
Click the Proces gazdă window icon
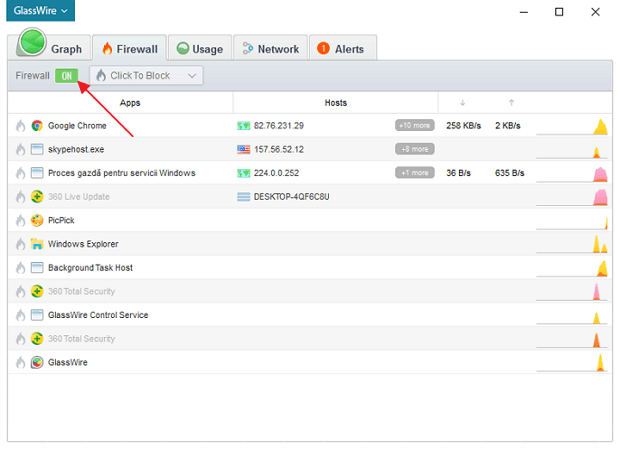coord(37,173)
